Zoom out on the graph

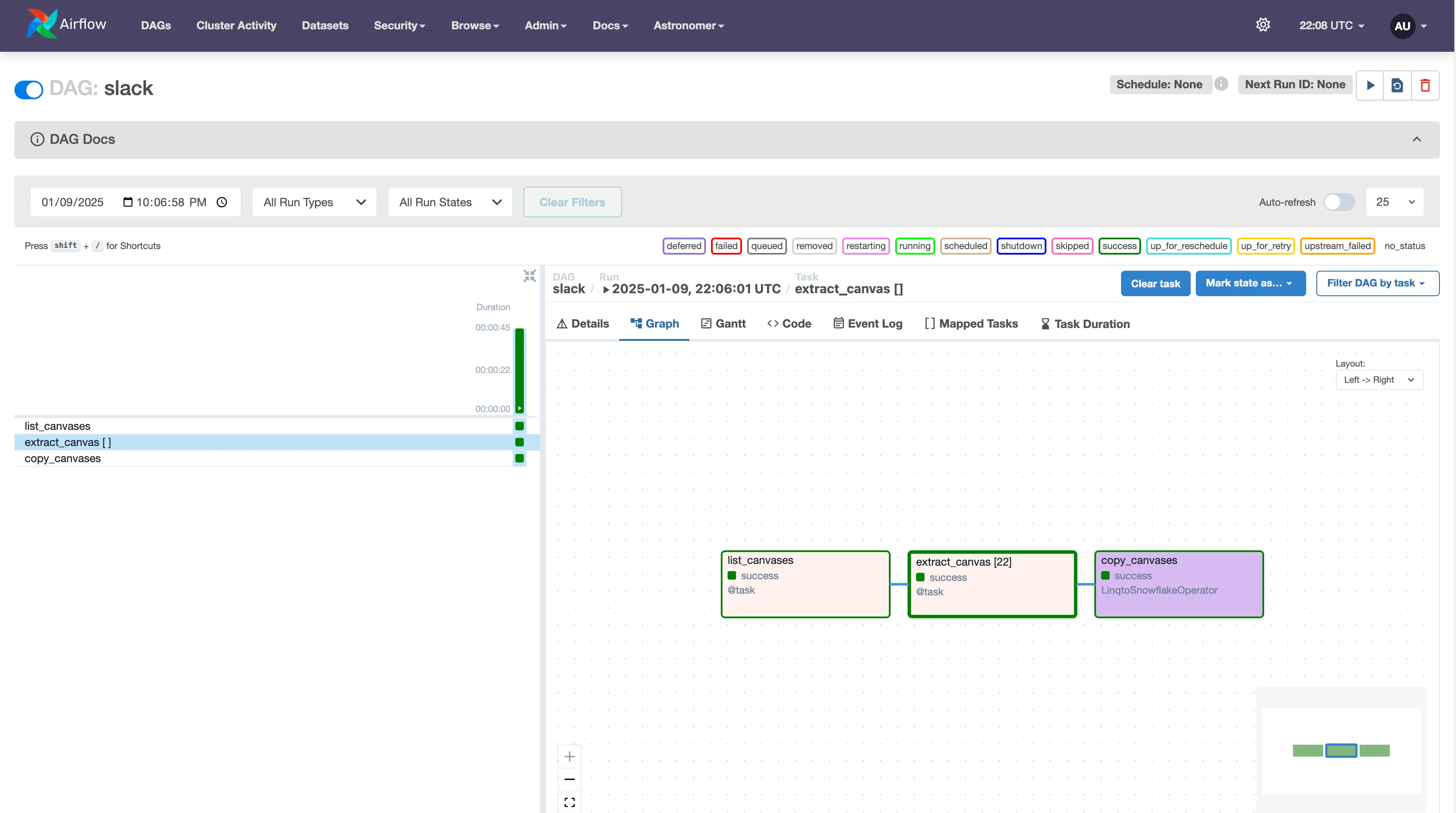pyautogui.click(x=569, y=779)
